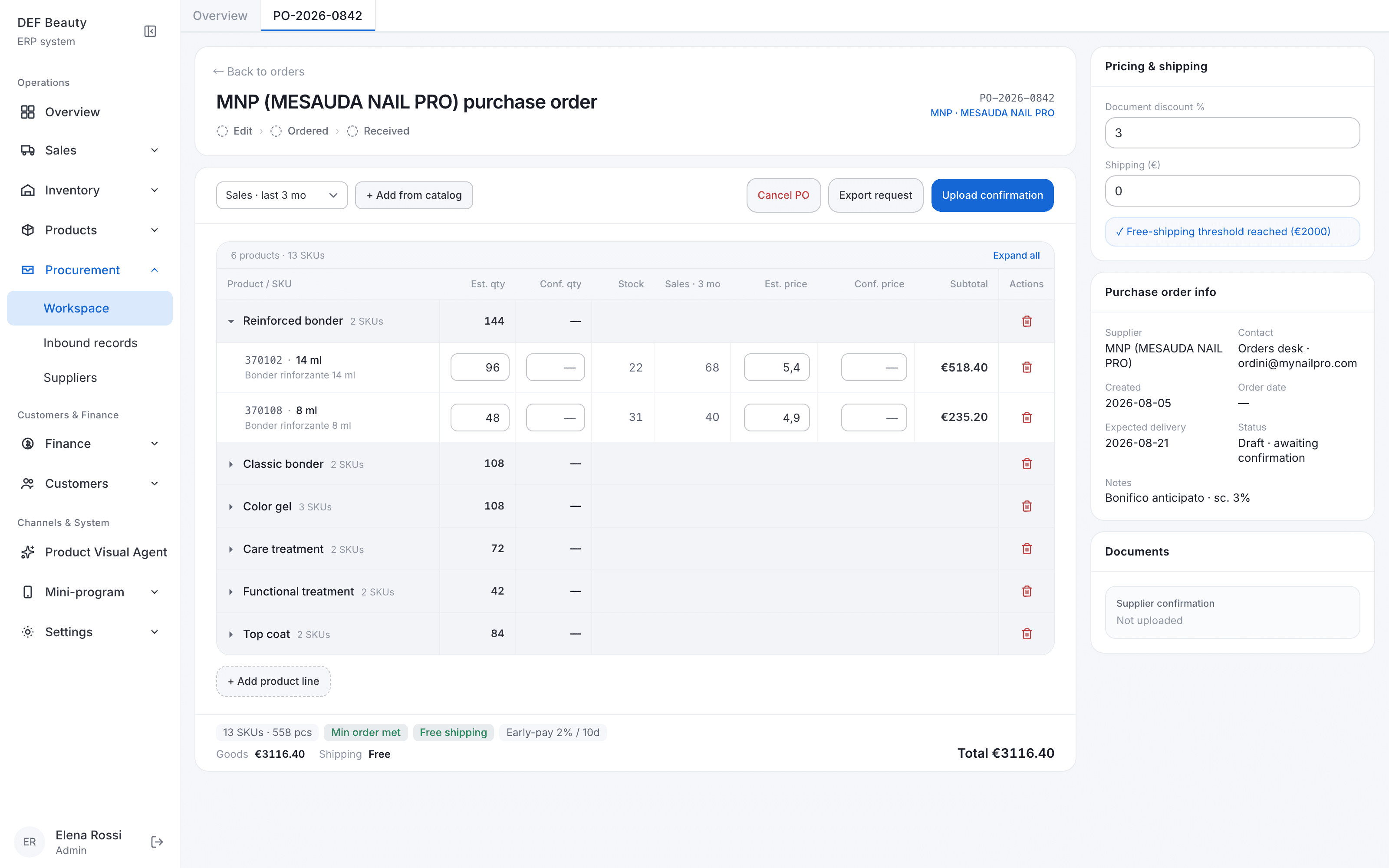Click the Finance coin icon
This screenshot has height=868, width=1389.
[27, 444]
